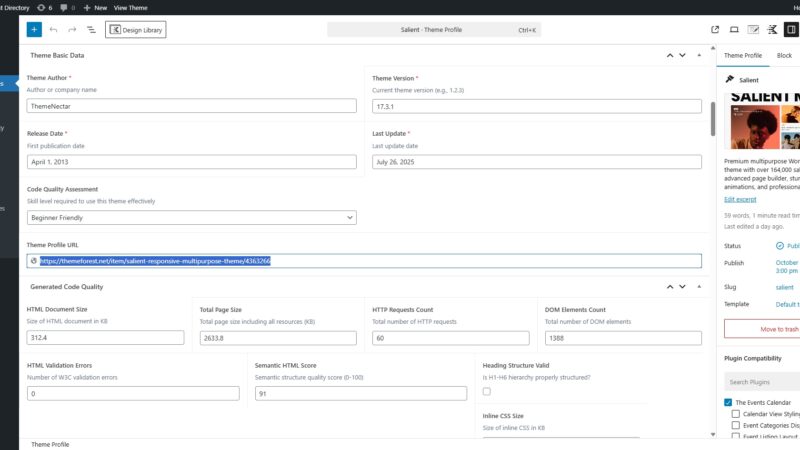Check the Calendar View Styling option
Viewport: 800px width, 450px height.
point(736,414)
